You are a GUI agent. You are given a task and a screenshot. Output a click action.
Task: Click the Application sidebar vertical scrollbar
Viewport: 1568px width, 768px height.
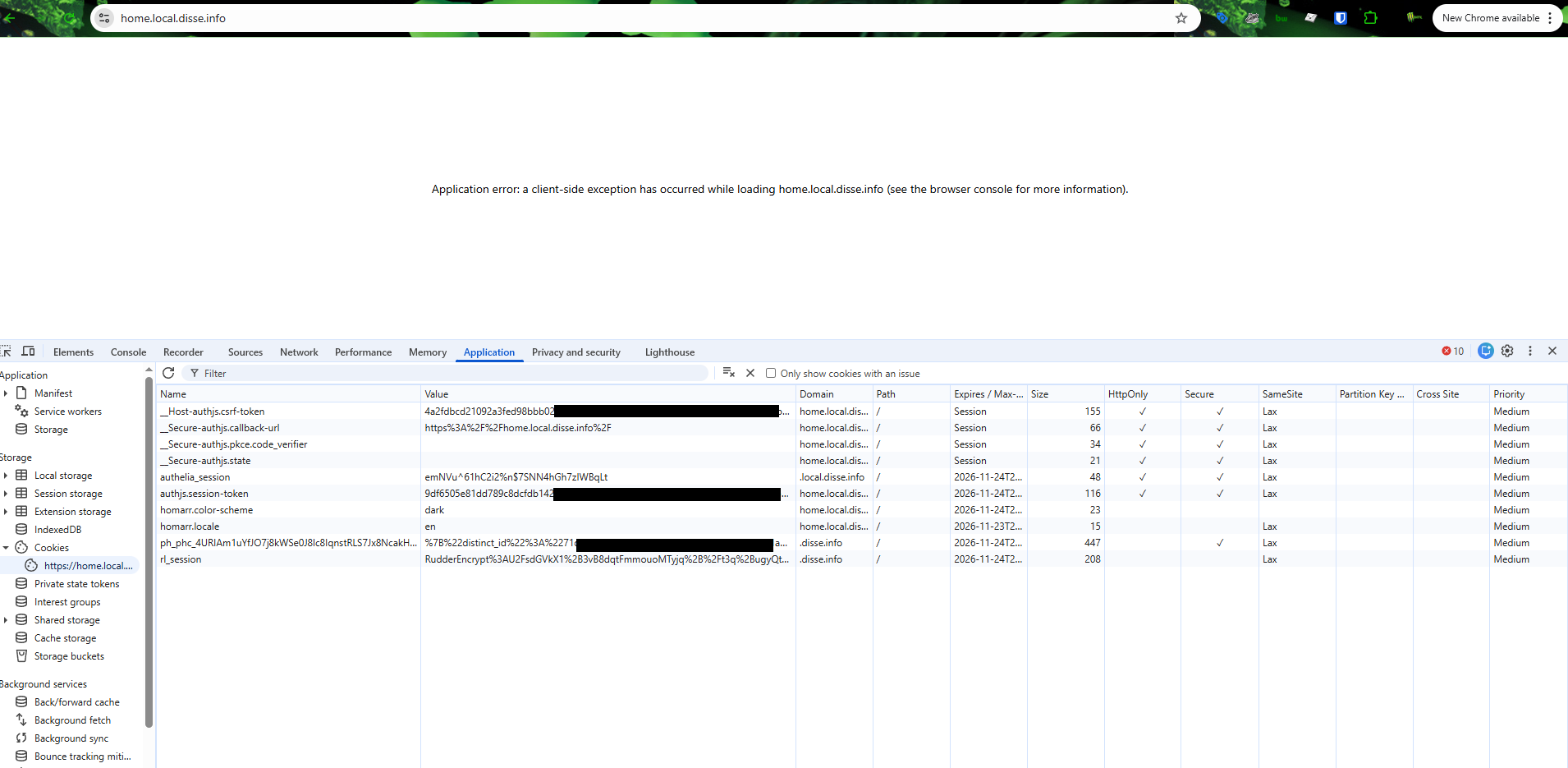coord(149,550)
